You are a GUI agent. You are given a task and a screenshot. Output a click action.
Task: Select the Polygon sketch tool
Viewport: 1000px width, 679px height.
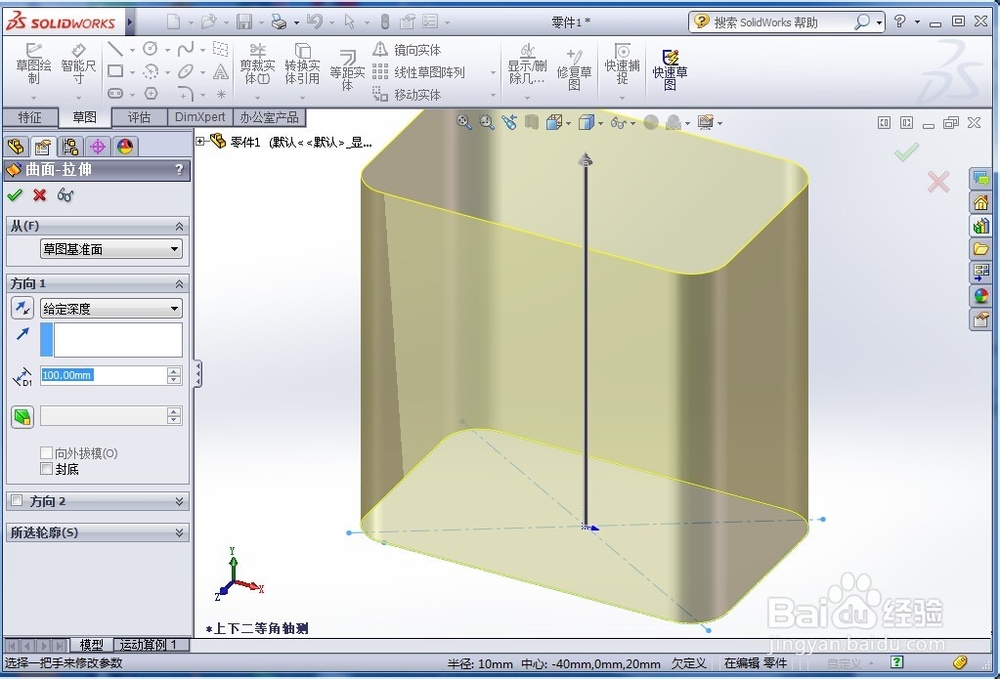(x=151, y=93)
